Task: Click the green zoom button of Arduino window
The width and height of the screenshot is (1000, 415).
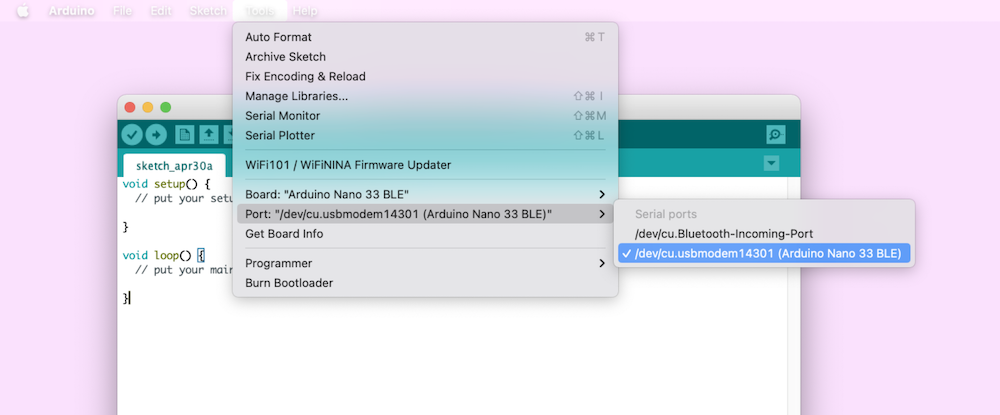Action: click(x=166, y=108)
